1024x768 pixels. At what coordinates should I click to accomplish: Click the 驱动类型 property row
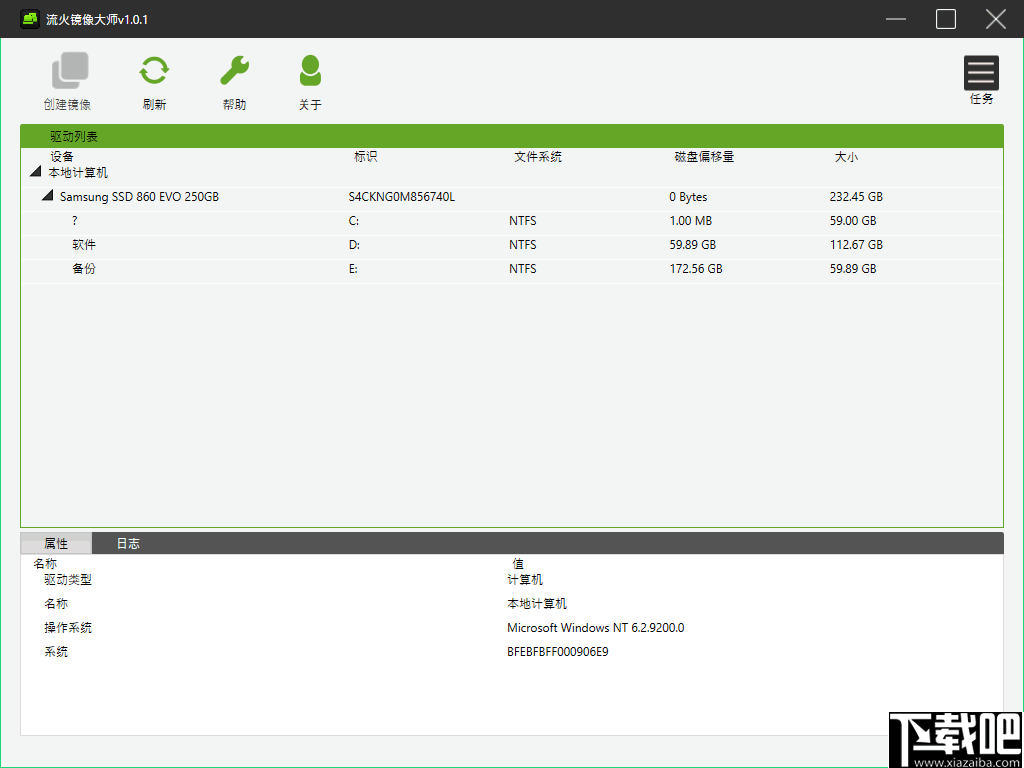[x=512, y=579]
